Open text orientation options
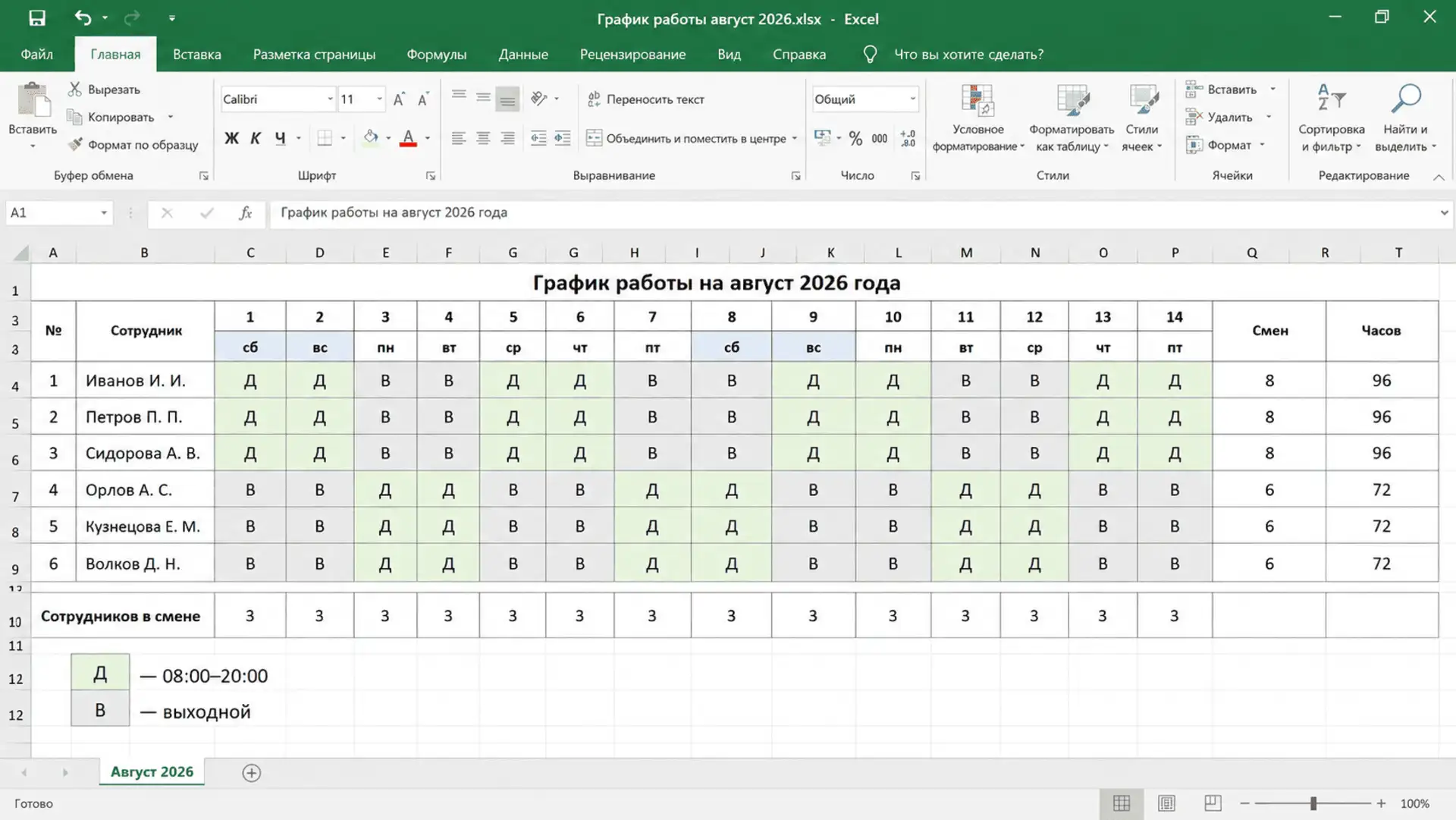This screenshot has height=820, width=1456. (539, 99)
